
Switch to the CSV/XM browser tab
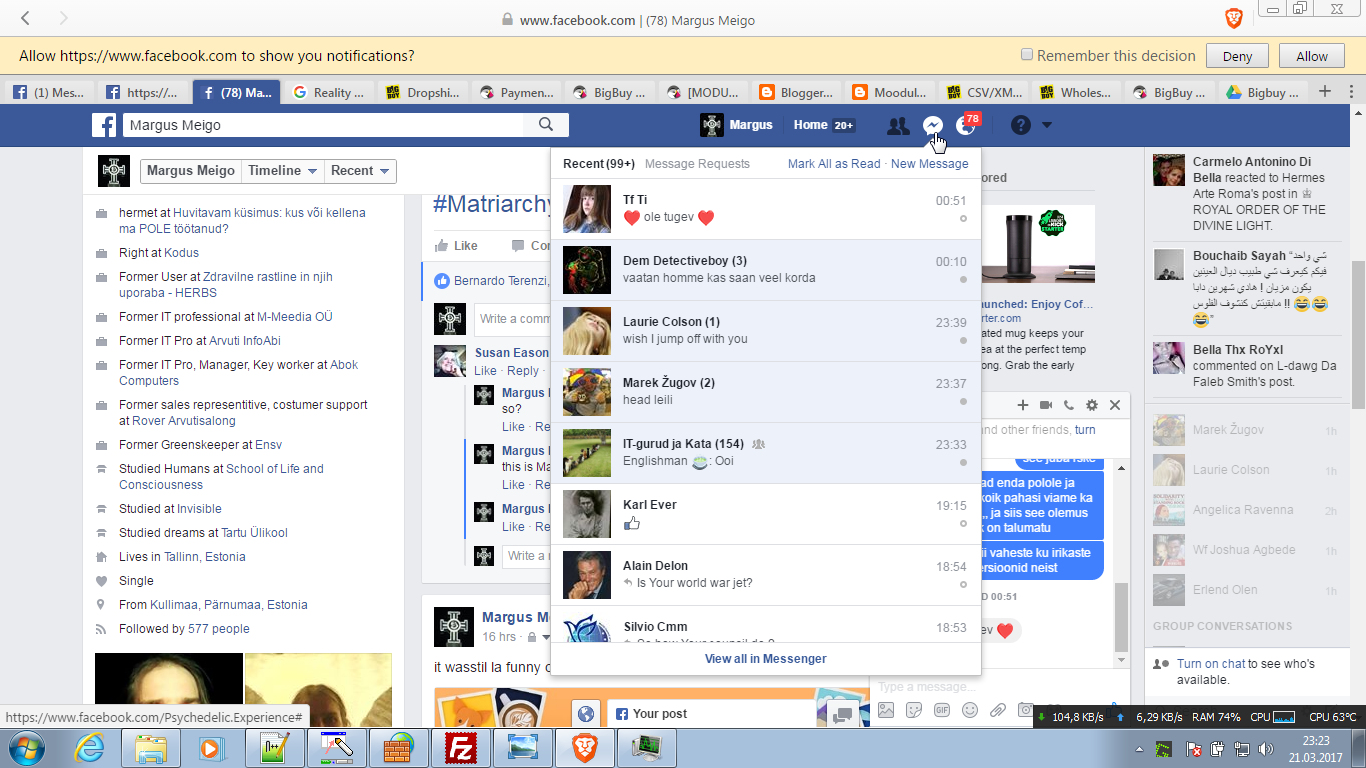(983, 92)
